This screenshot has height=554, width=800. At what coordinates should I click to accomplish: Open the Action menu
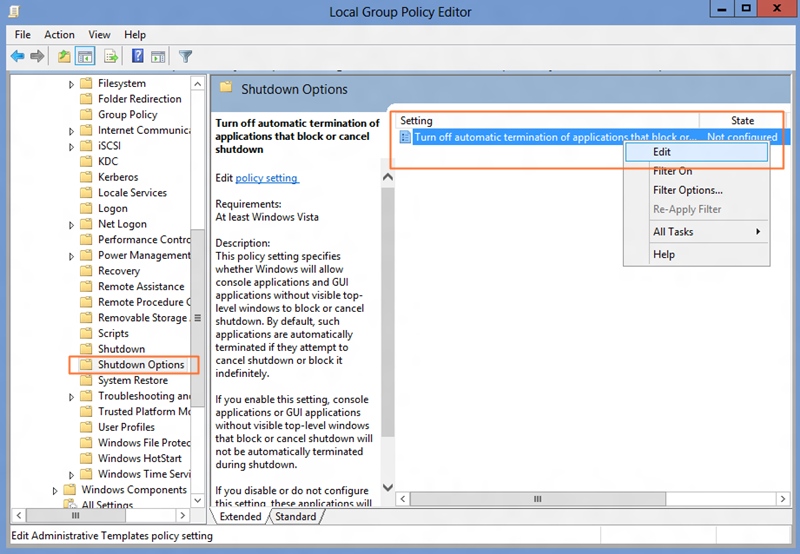(59, 35)
